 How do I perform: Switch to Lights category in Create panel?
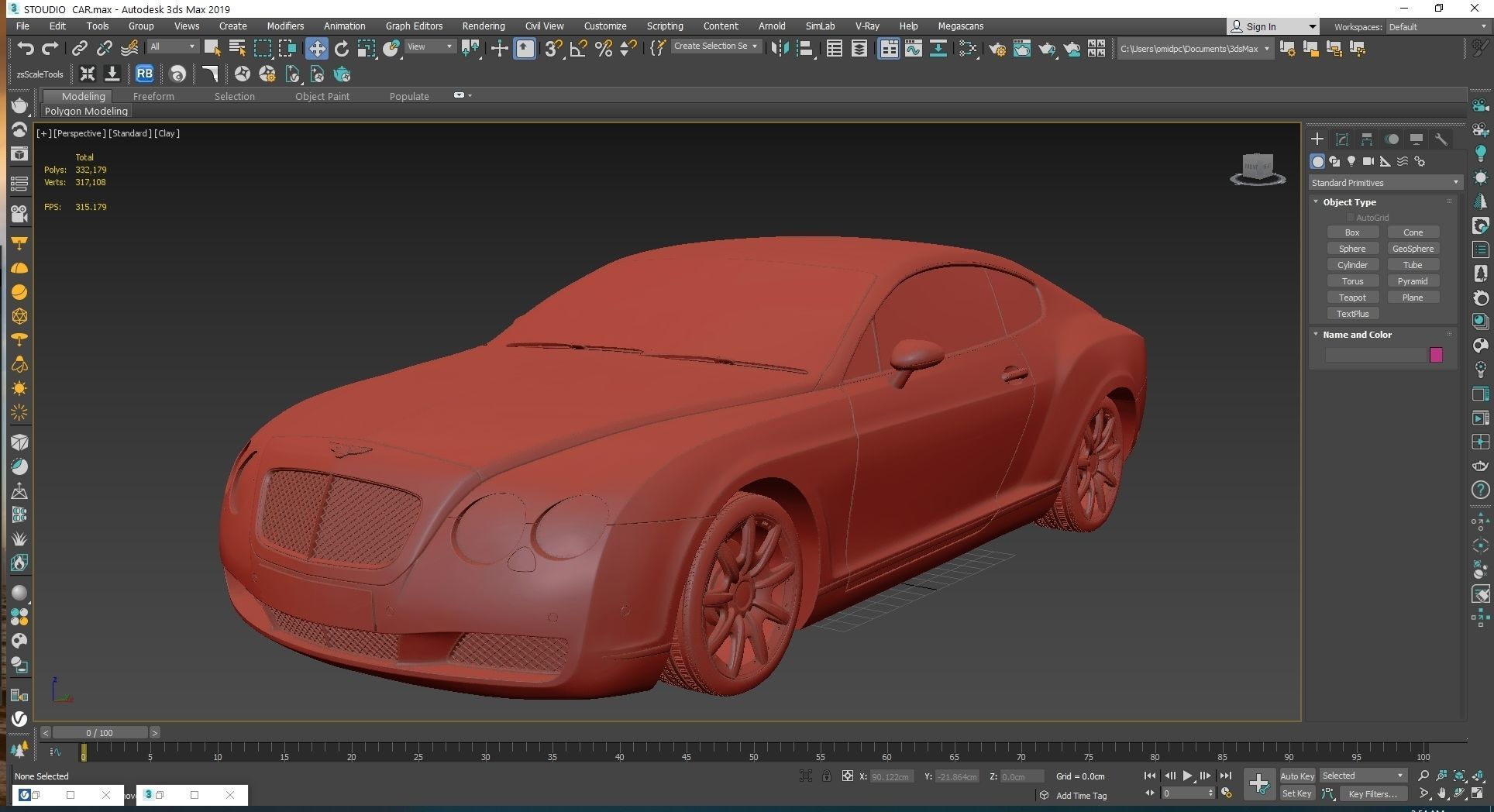1351,161
